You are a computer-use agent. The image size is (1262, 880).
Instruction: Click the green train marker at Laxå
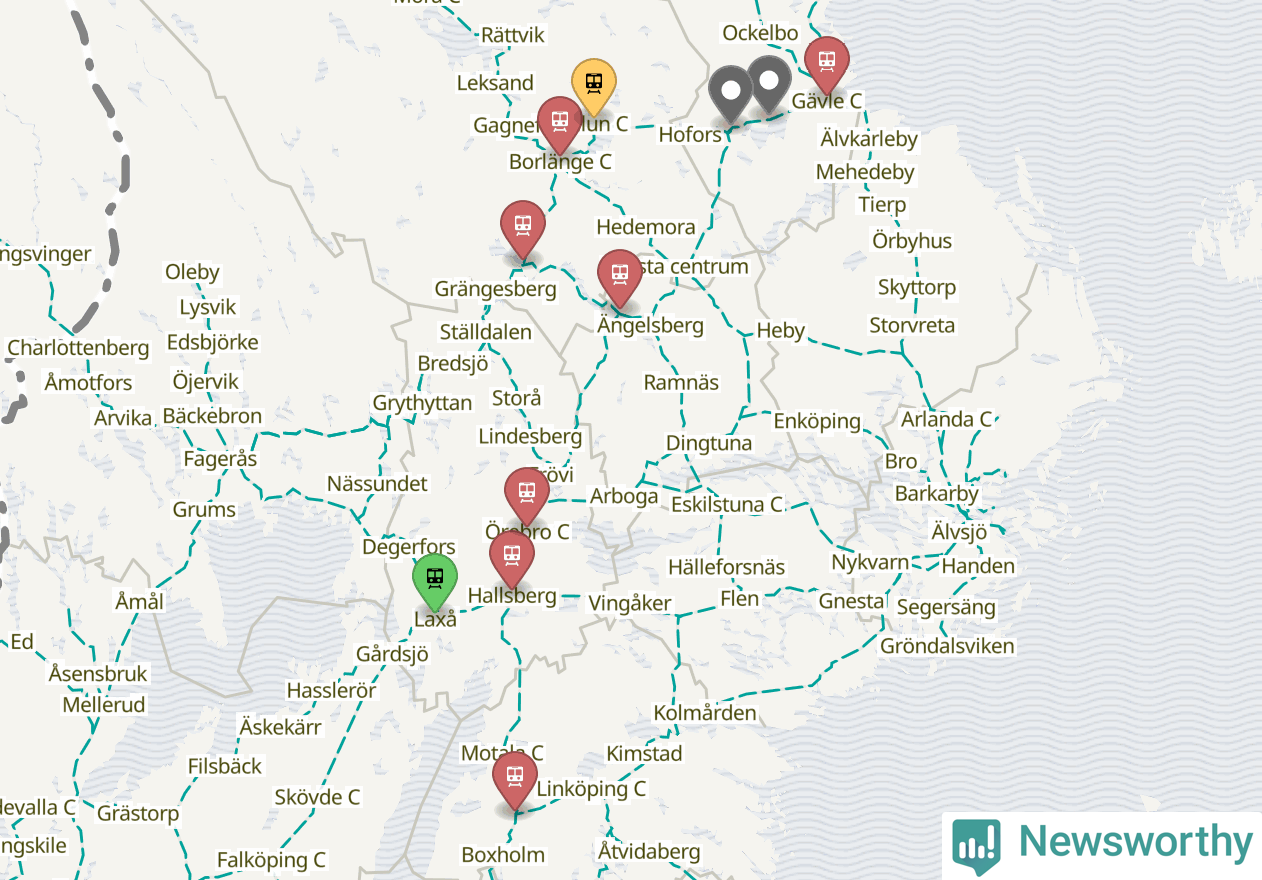coord(435,581)
